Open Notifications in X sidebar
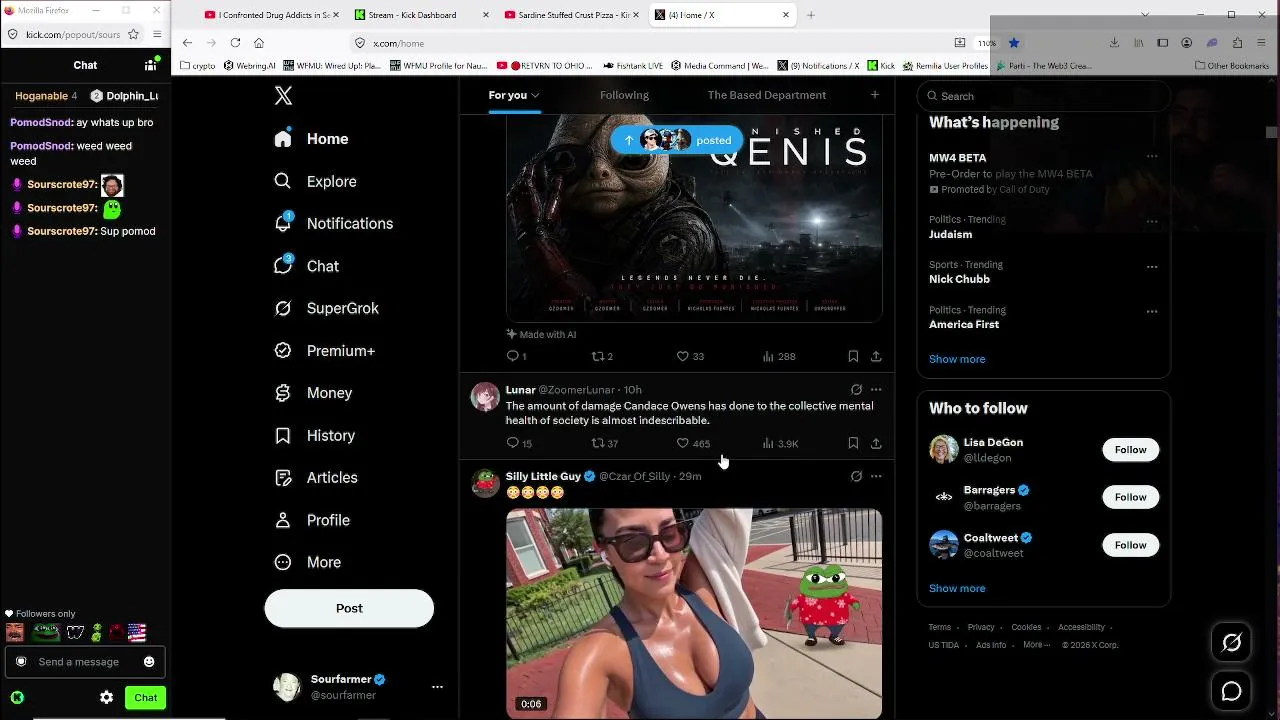 (x=334, y=224)
